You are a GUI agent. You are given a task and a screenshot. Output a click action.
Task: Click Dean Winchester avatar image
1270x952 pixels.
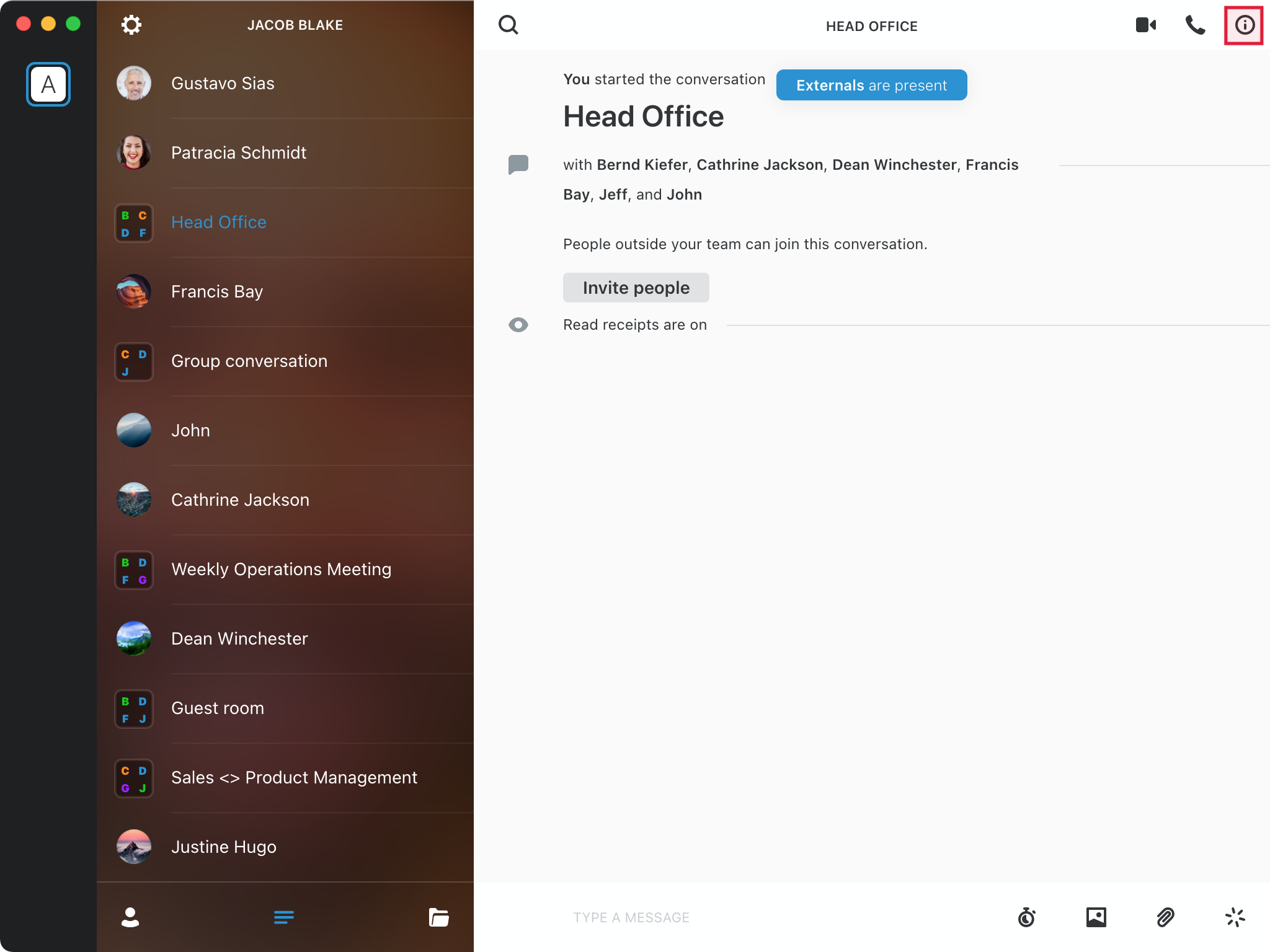tap(134, 638)
